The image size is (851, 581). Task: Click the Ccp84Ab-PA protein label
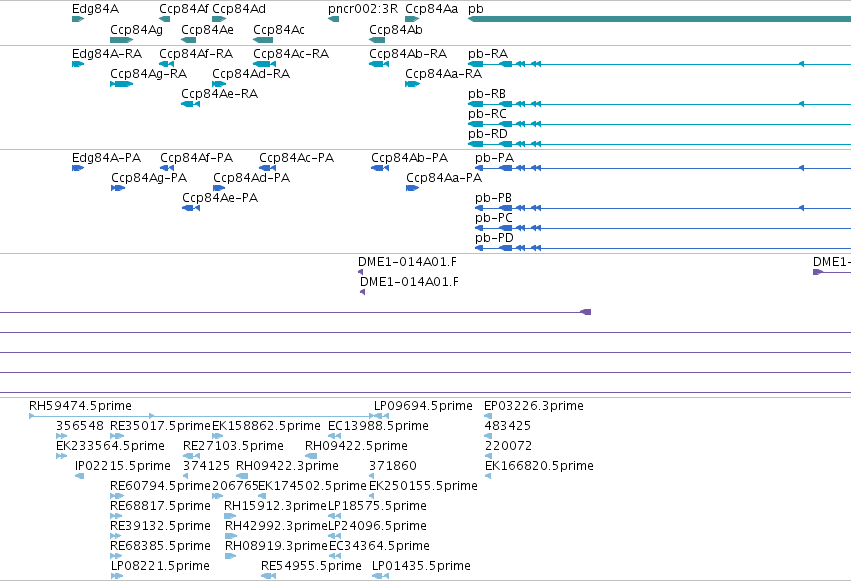click(410, 158)
